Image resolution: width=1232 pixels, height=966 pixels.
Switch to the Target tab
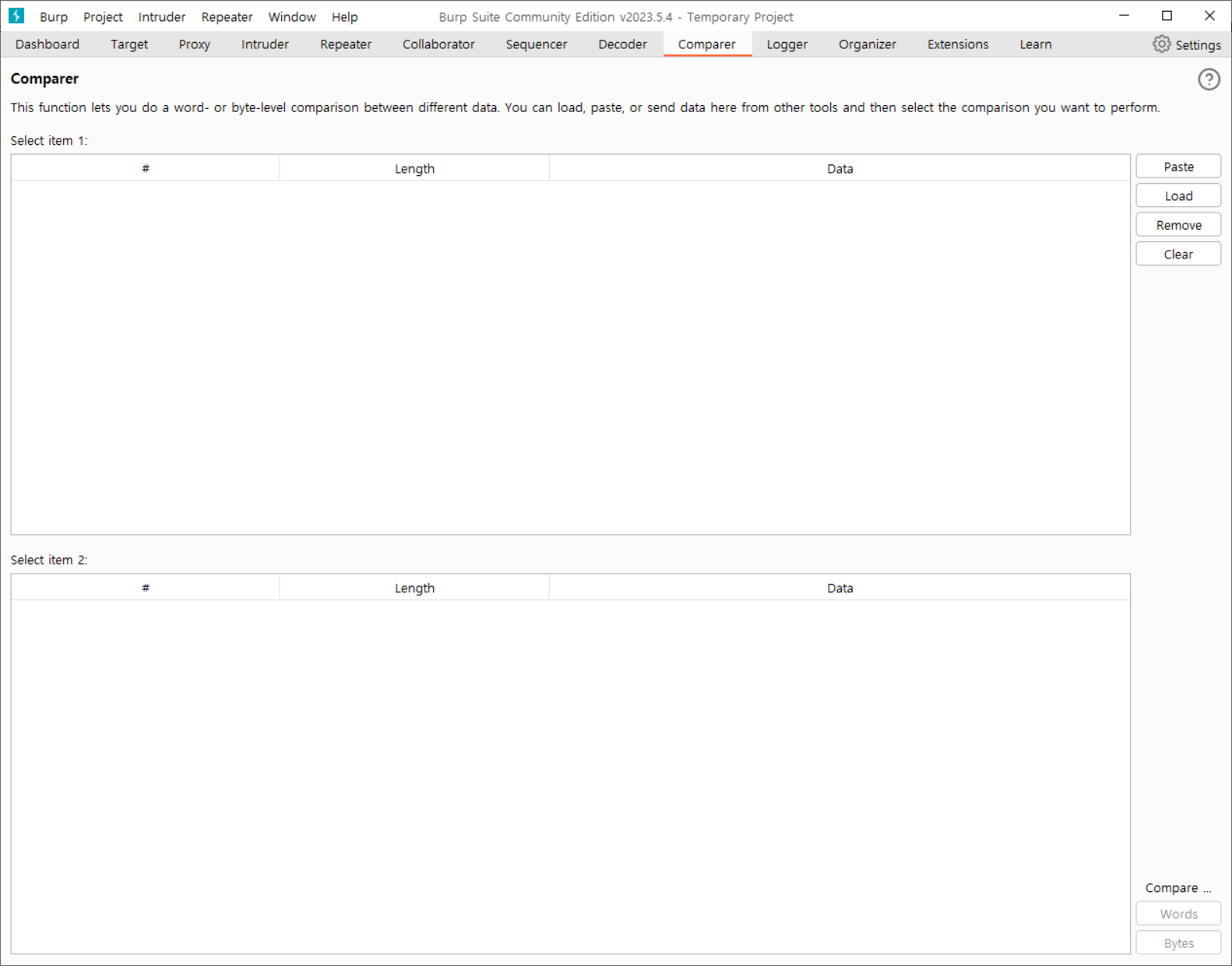129,44
